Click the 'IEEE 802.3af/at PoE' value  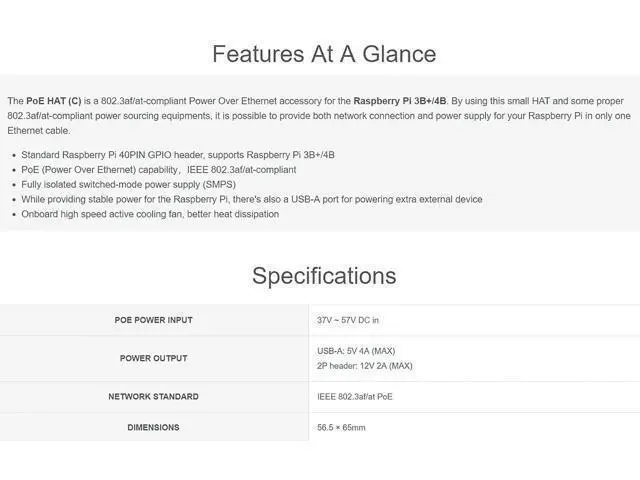pos(355,397)
